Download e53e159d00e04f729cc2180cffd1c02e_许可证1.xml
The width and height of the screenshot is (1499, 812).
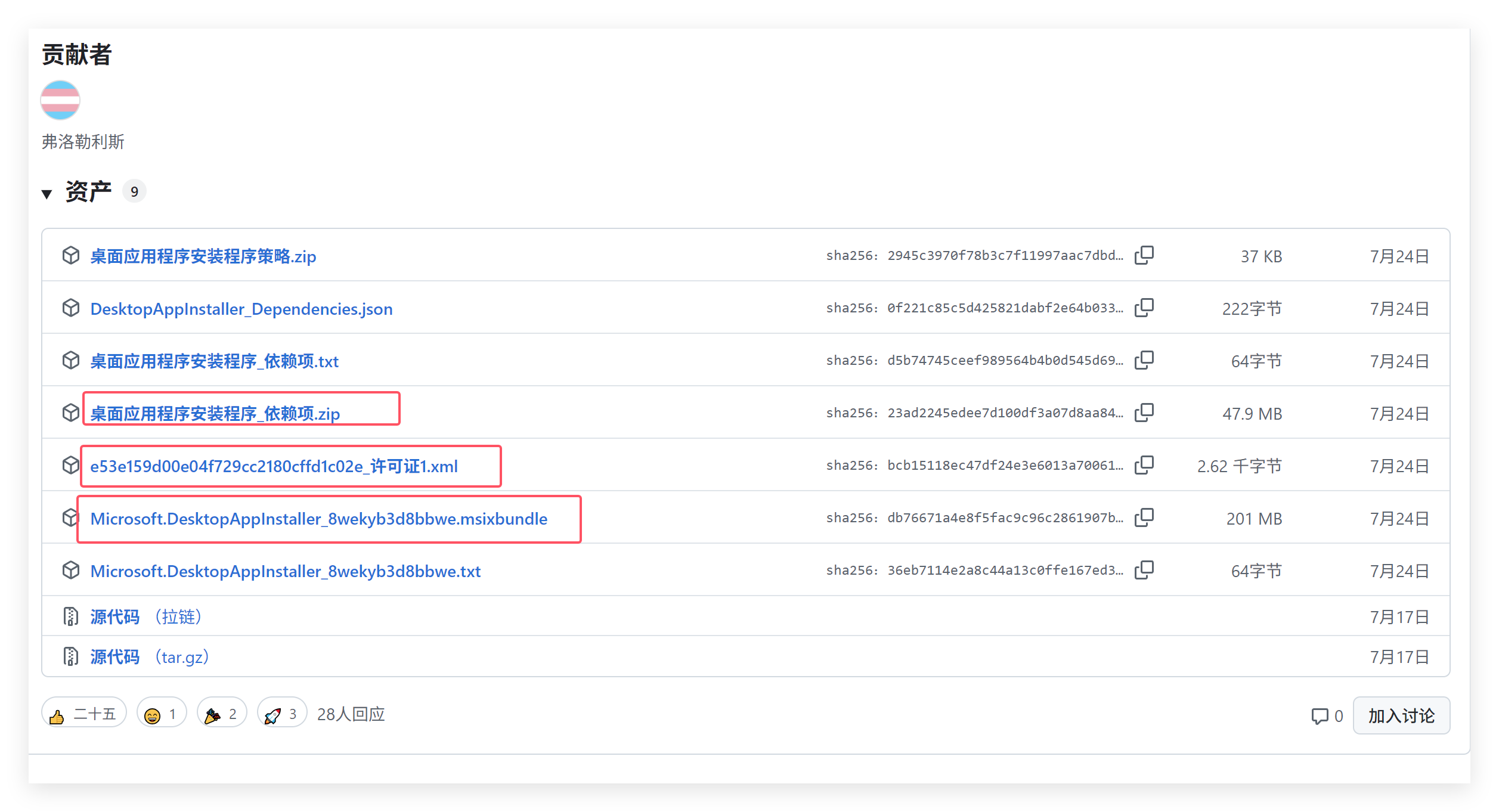(x=274, y=466)
